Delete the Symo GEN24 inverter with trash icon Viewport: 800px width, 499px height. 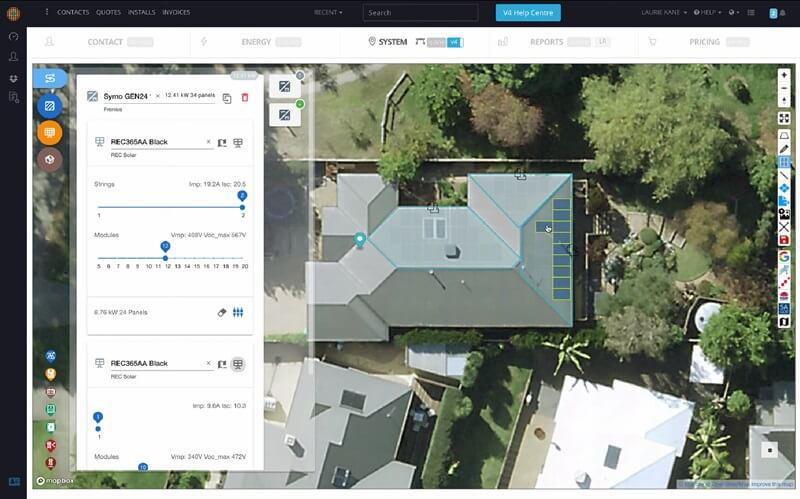(x=245, y=97)
